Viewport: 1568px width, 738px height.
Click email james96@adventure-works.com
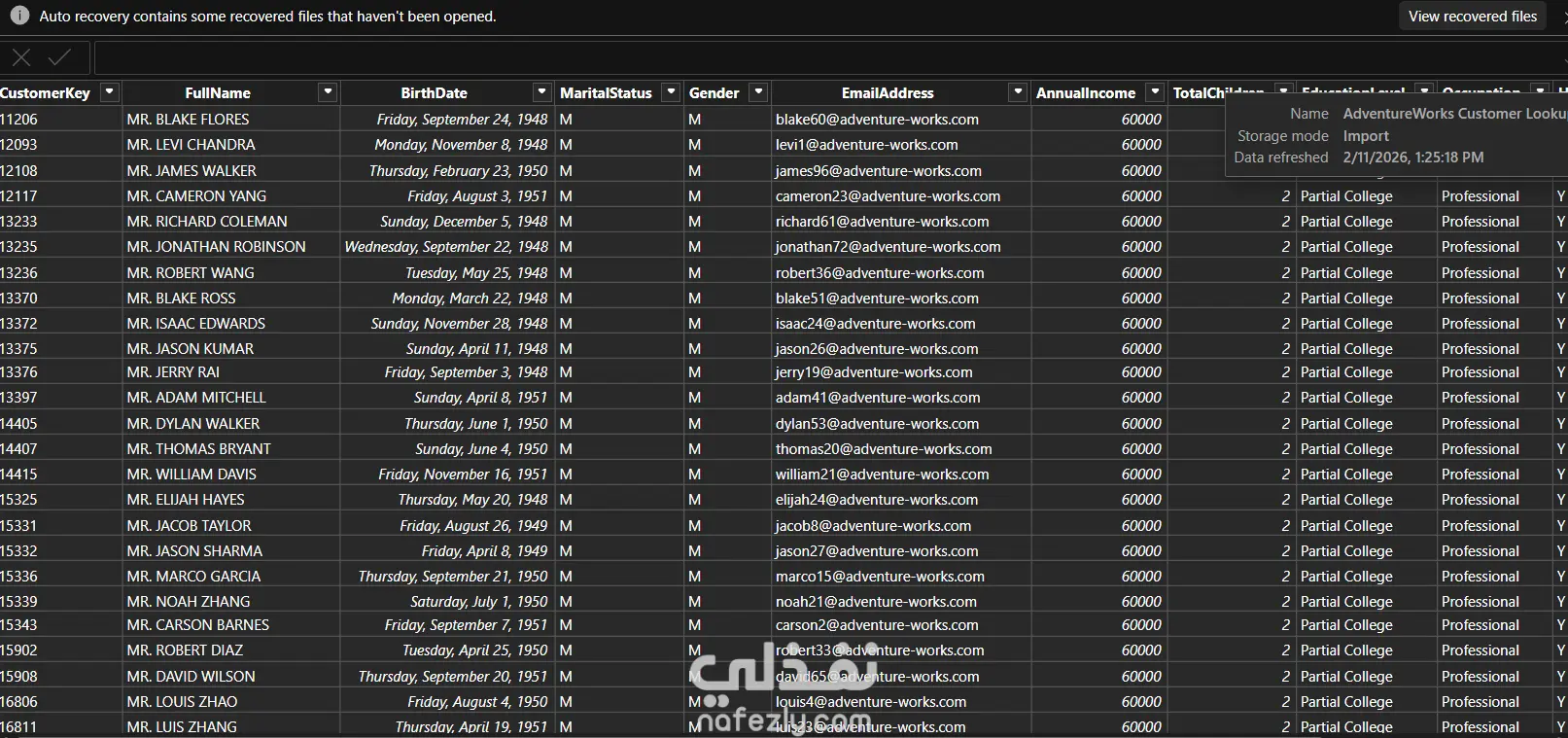point(878,170)
